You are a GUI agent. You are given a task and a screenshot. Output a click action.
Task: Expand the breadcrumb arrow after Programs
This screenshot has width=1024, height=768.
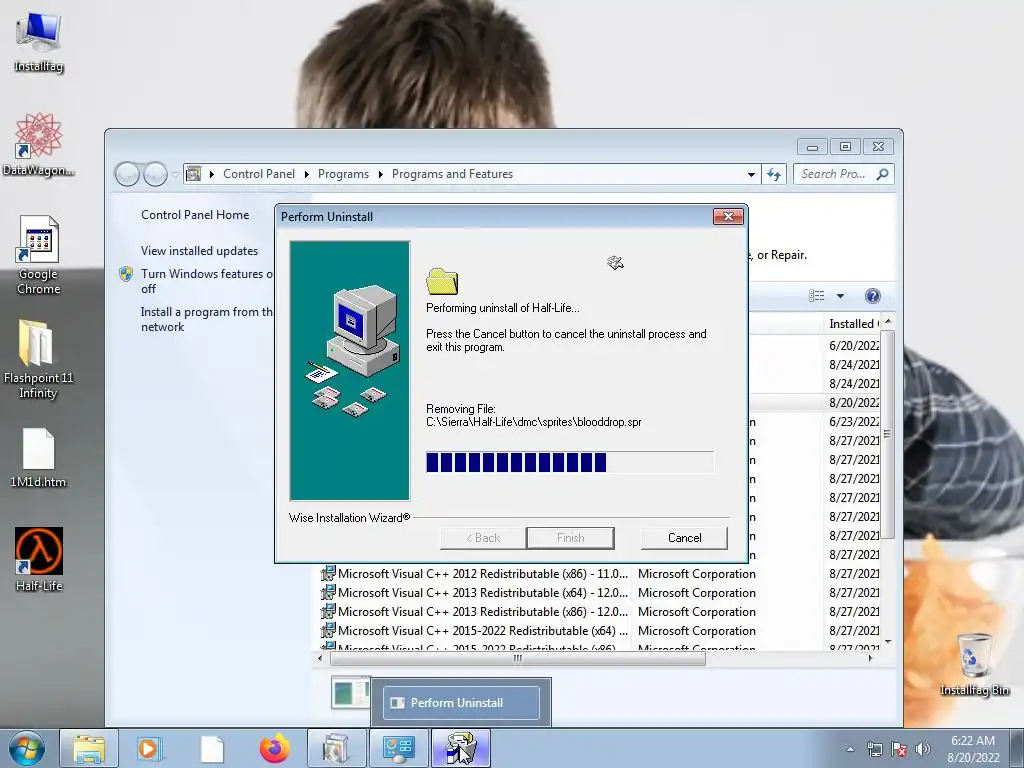click(x=380, y=174)
